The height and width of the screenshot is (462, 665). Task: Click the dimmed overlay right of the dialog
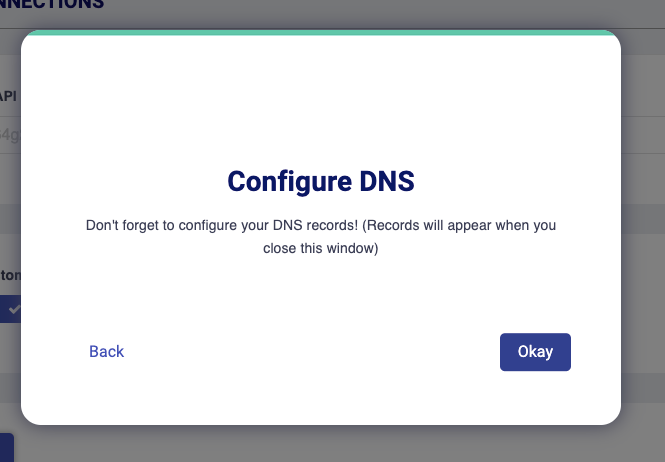tap(643, 229)
